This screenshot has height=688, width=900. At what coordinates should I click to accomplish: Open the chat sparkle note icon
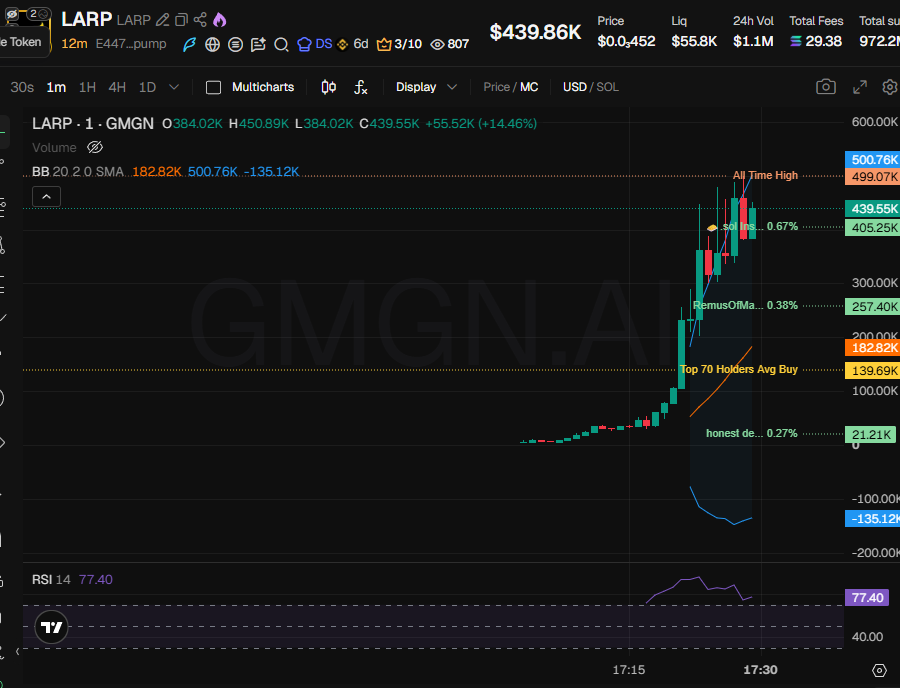point(258,44)
